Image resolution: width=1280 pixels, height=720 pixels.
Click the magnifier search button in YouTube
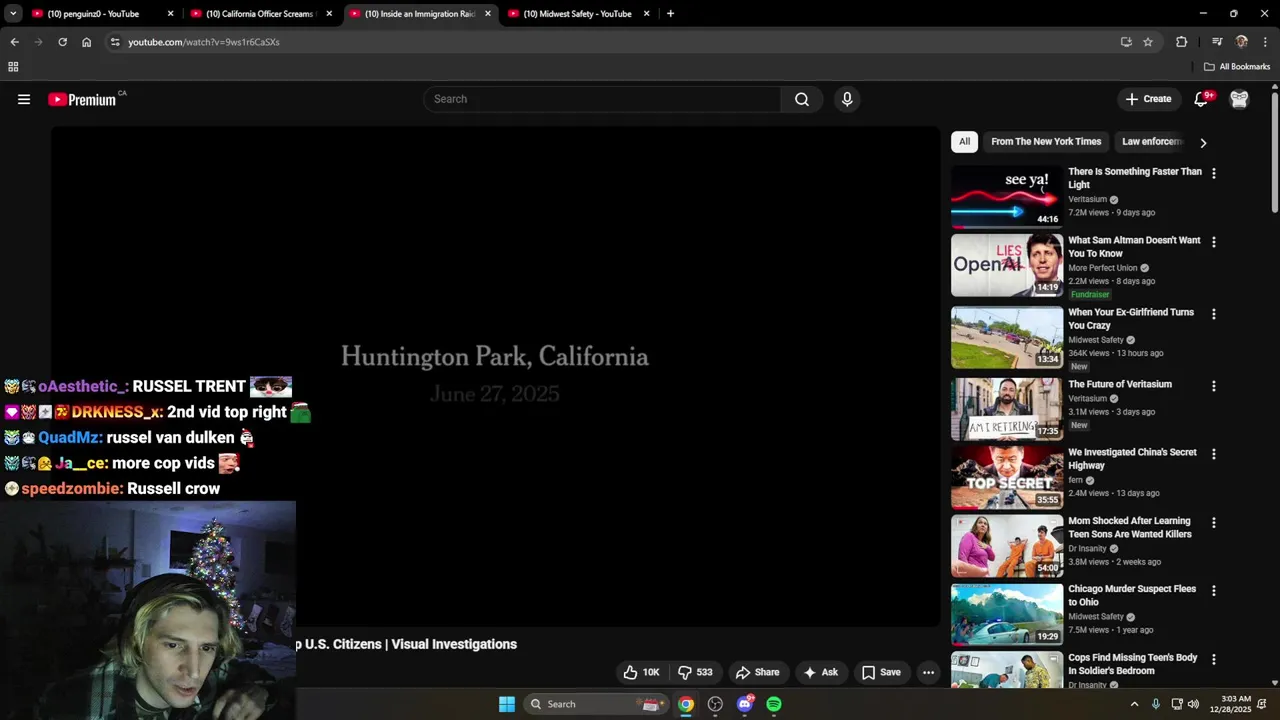click(x=802, y=99)
